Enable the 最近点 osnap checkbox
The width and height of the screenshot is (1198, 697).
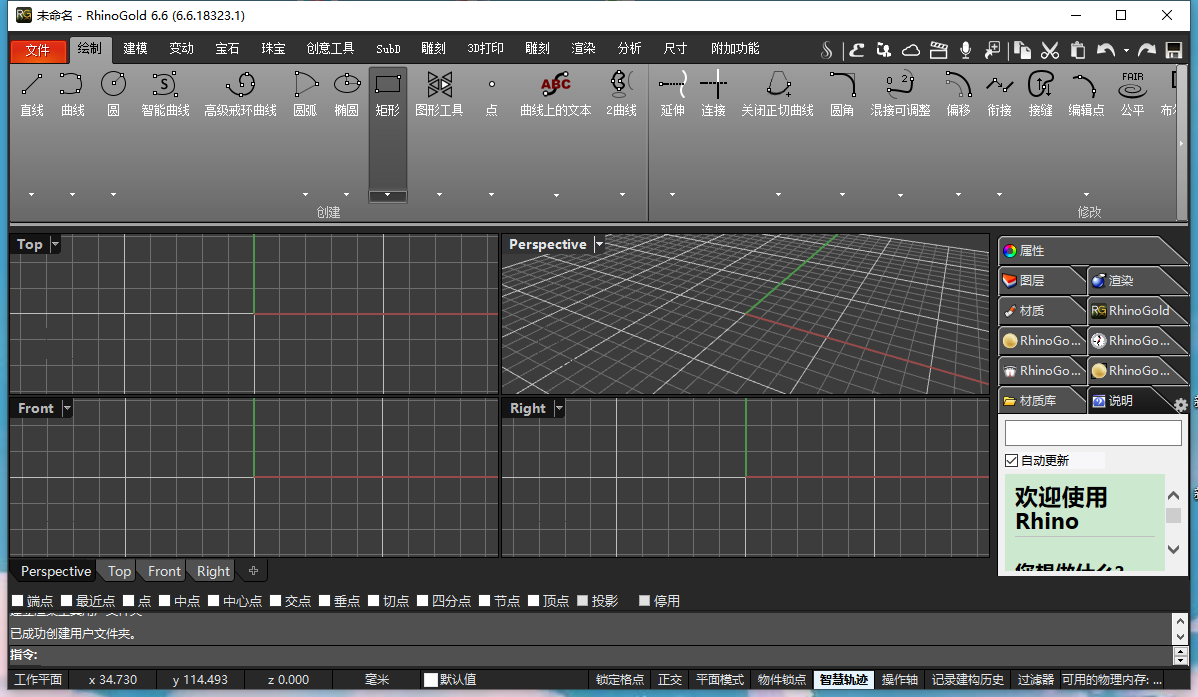pos(66,601)
